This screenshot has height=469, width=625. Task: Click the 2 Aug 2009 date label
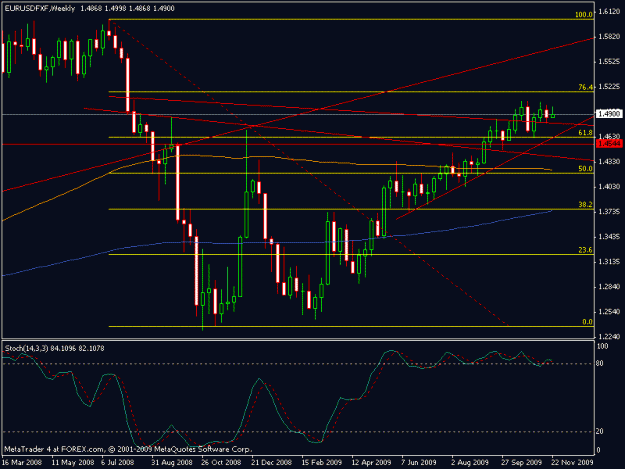[x=470, y=463]
